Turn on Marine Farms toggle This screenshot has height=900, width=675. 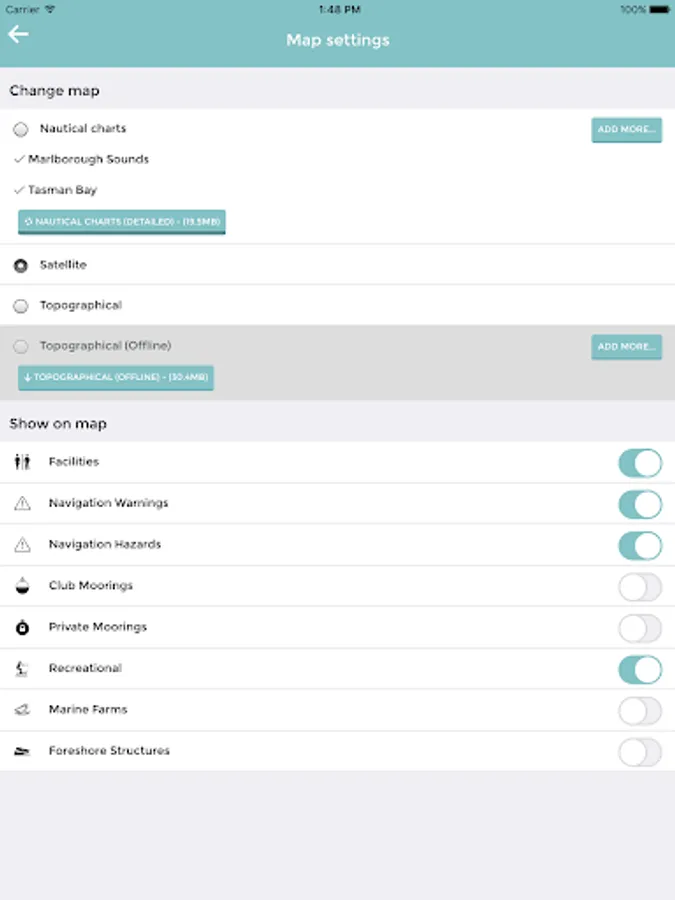click(640, 711)
